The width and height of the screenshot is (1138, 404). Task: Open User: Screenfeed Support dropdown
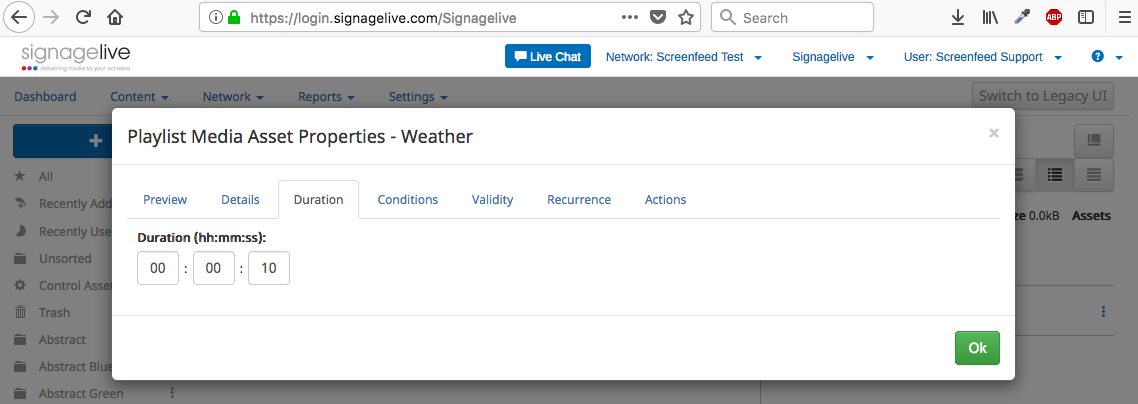tap(982, 57)
